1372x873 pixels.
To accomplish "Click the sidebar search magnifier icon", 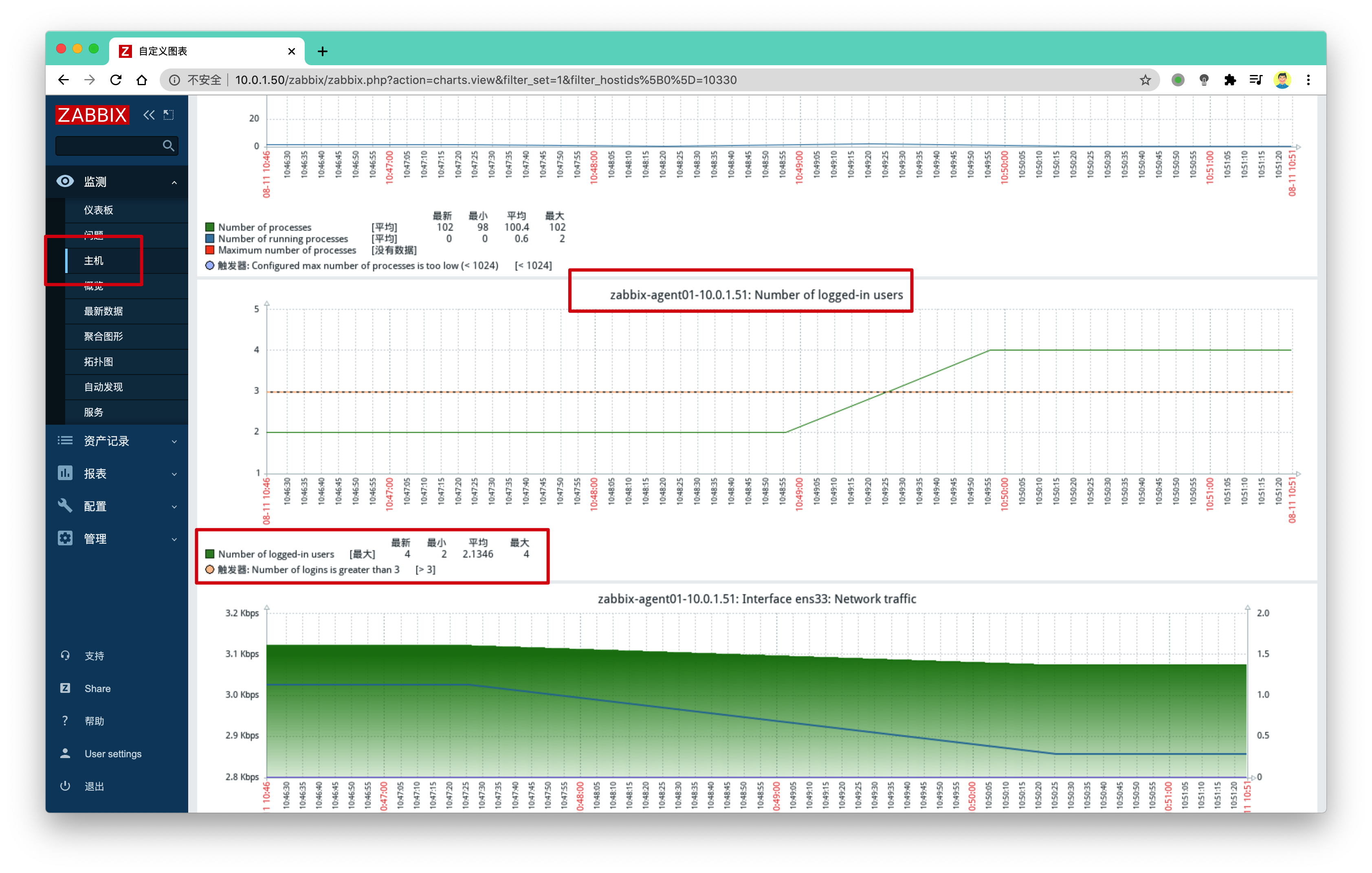I will pyautogui.click(x=168, y=145).
